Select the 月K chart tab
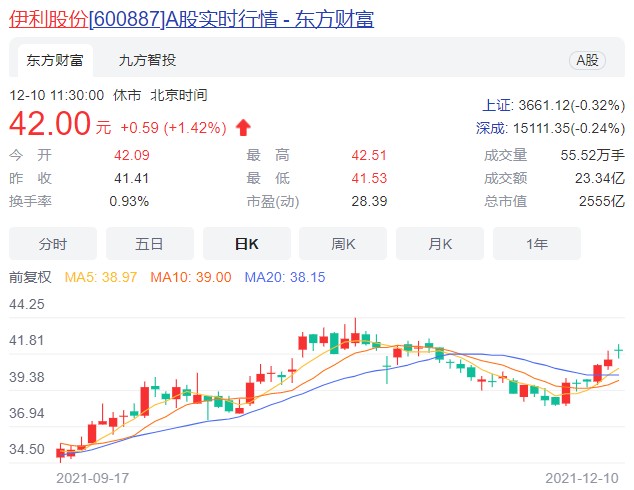634x490 pixels. point(440,244)
